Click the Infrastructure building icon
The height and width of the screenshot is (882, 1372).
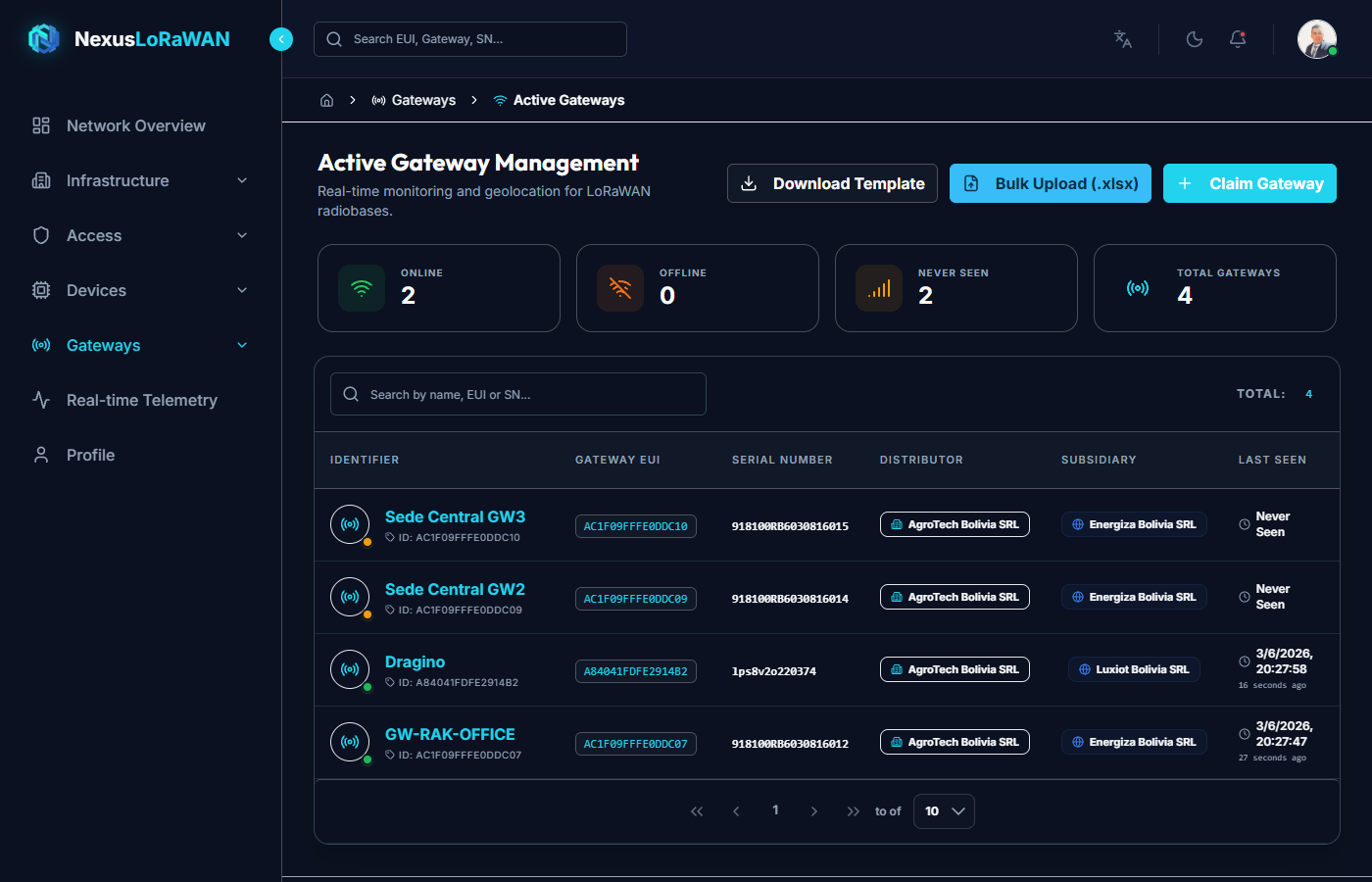pos(41,180)
